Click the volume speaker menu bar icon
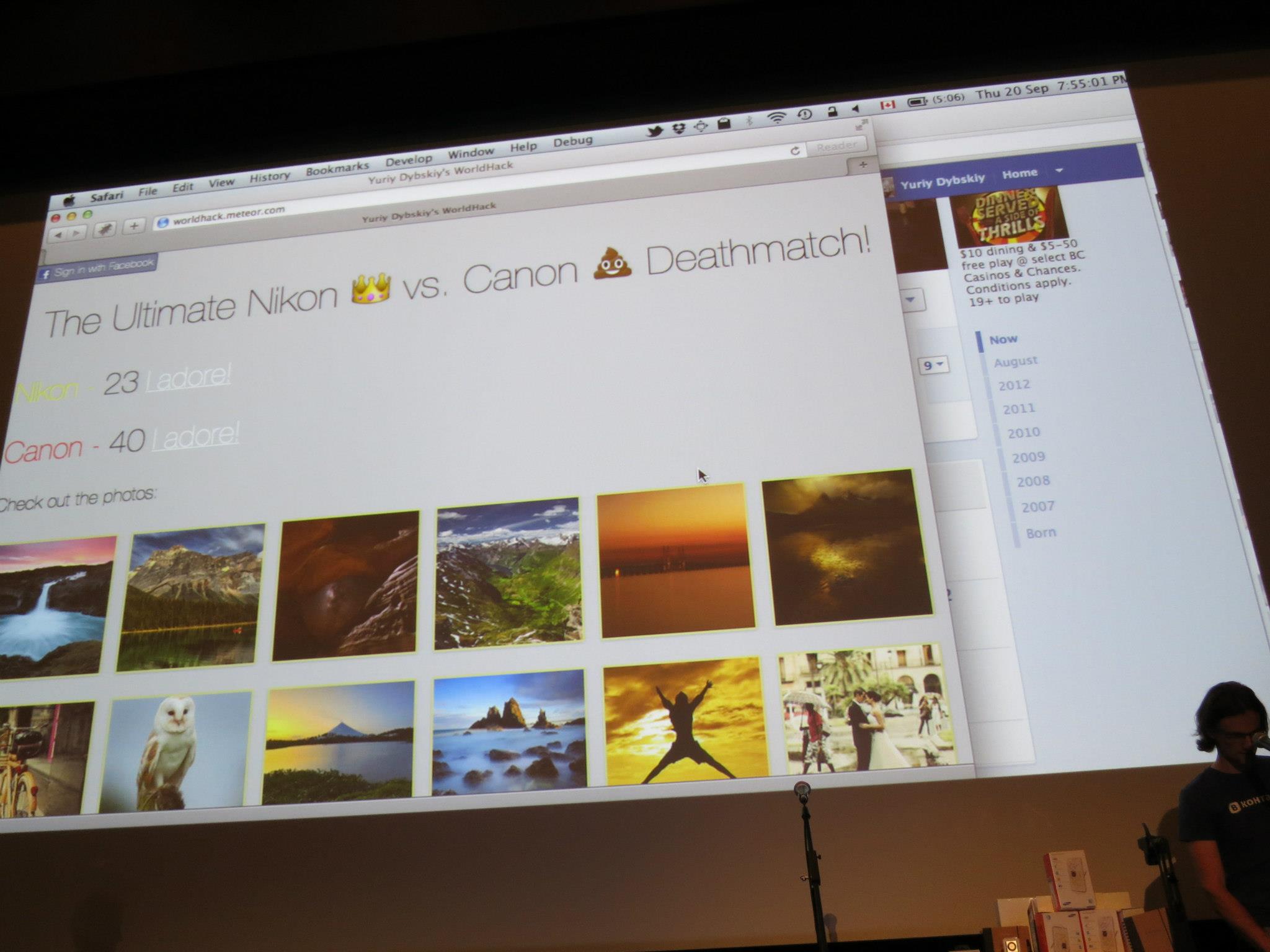1270x952 pixels. pyautogui.click(x=857, y=109)
